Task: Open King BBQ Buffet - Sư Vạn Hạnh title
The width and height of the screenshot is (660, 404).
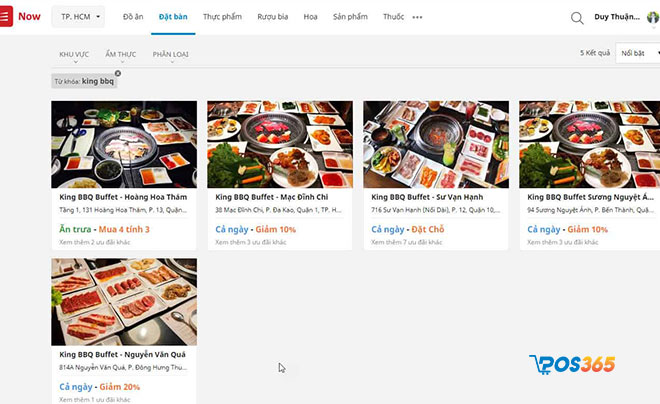Action: [x=427, y=197]
